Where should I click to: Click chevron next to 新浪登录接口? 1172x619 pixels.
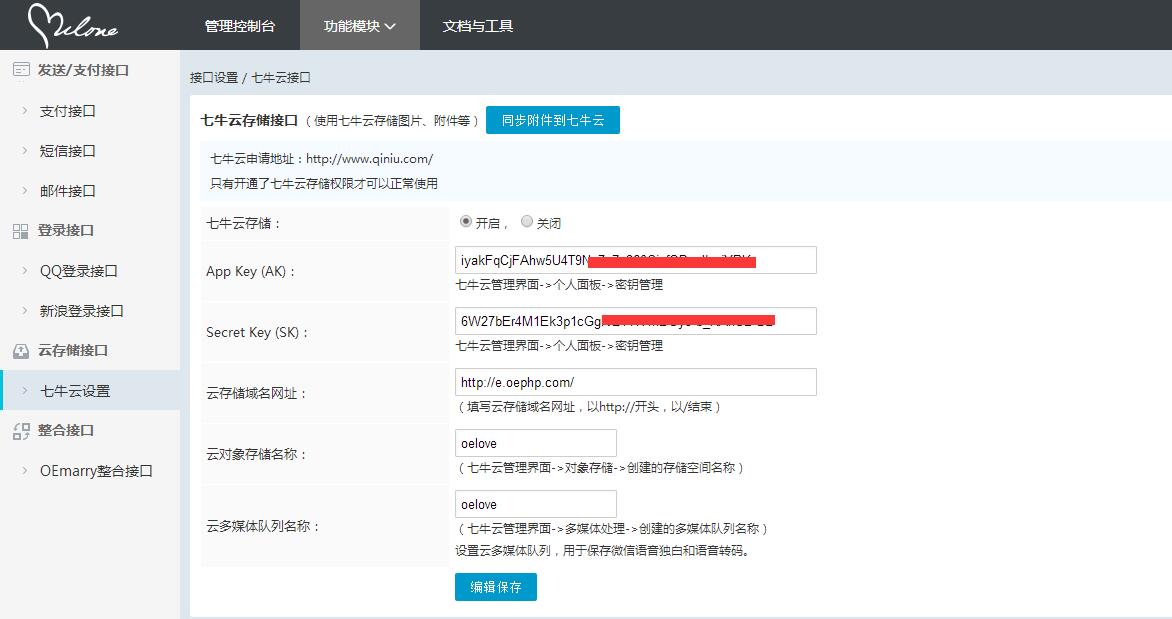[25, 310]
